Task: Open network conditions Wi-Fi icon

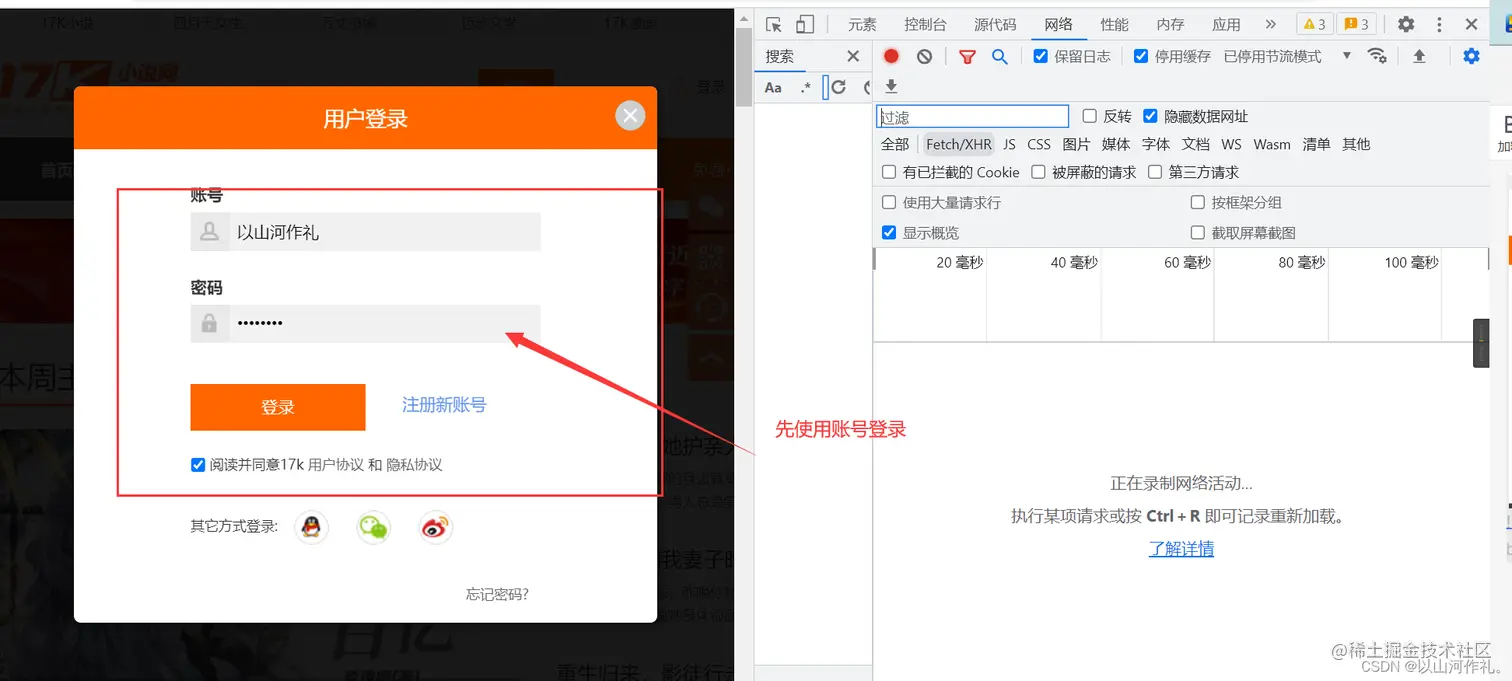Action: tap(1378, 56)
